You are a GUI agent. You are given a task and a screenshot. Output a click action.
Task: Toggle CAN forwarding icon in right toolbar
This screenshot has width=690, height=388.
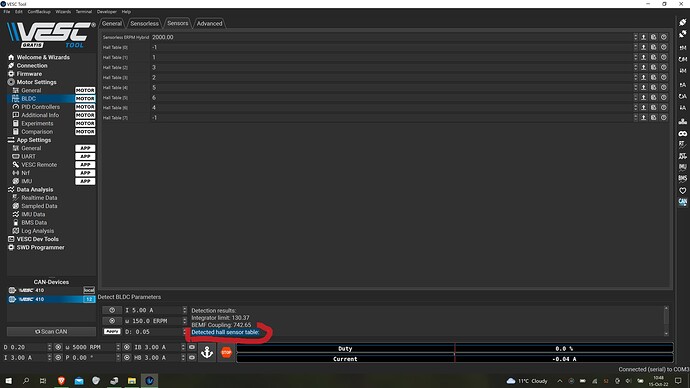point(683,201)
